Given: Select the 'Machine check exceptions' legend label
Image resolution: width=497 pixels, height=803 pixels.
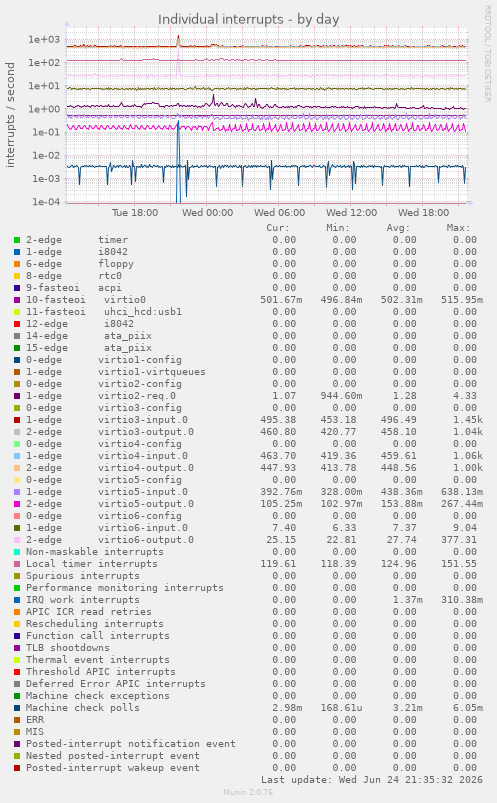Looking at the screenshot, I should coord(98,696).
